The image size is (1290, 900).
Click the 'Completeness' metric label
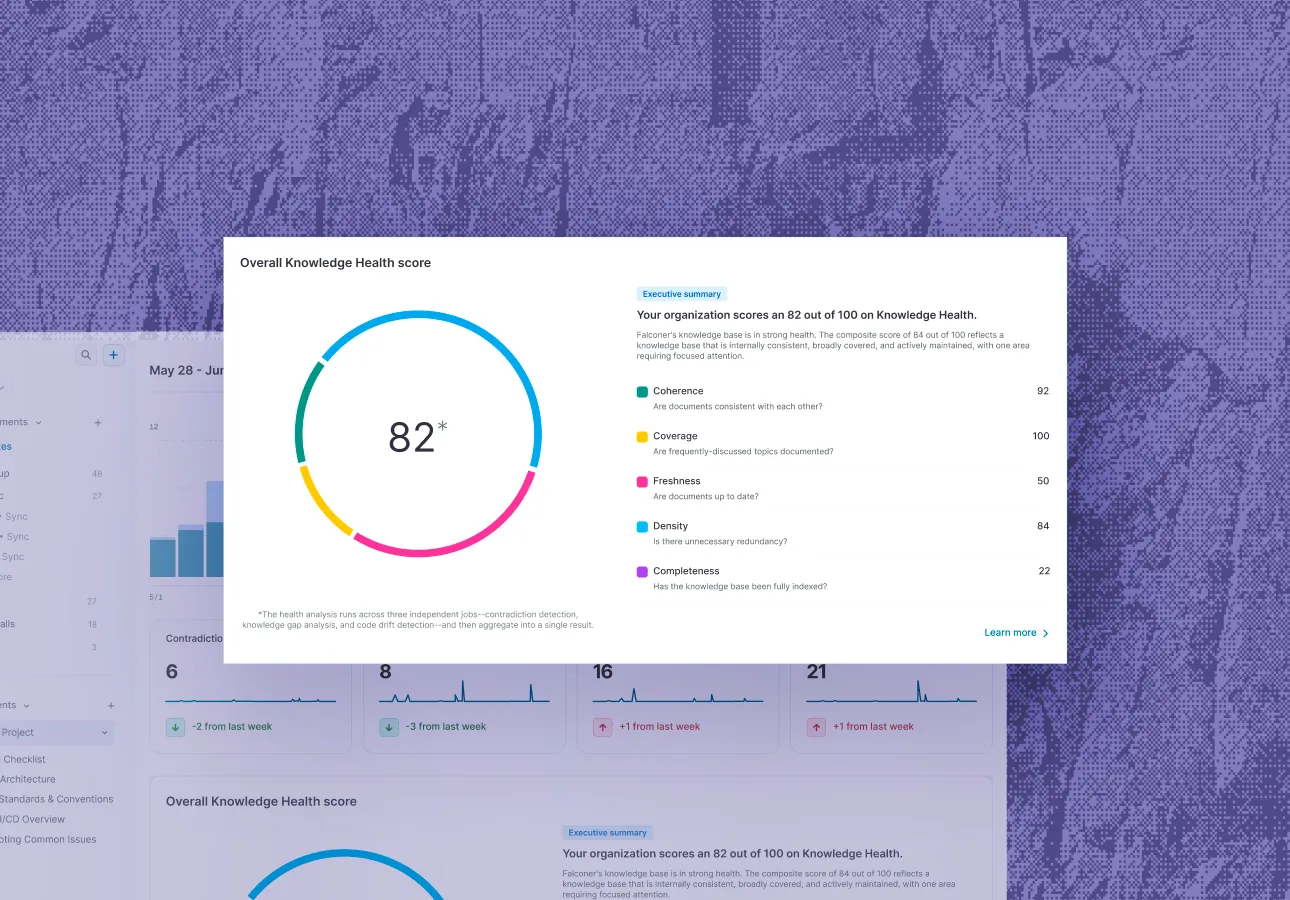tap(686, 571)
